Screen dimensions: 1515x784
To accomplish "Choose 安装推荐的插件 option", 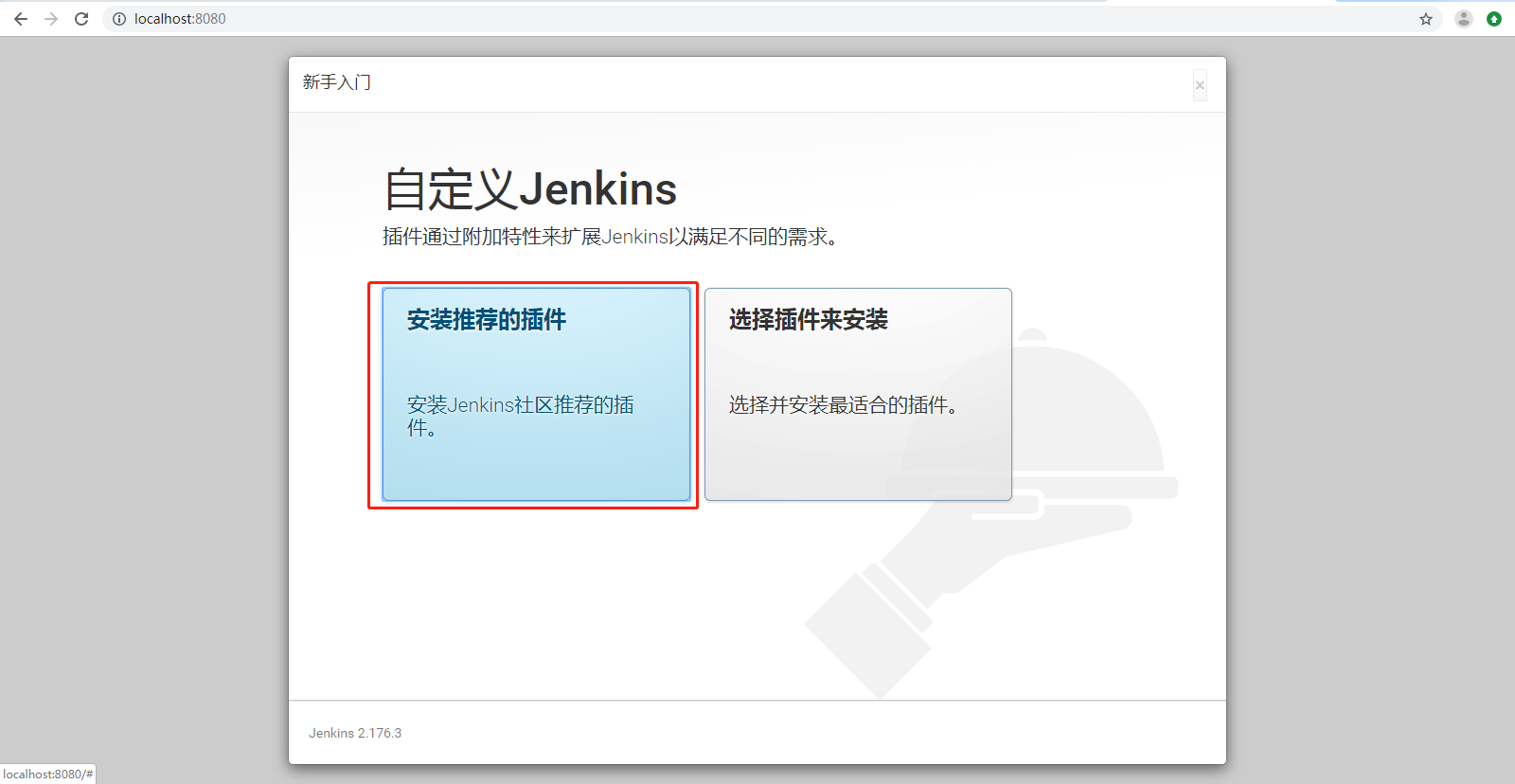I will coord(536,394).
